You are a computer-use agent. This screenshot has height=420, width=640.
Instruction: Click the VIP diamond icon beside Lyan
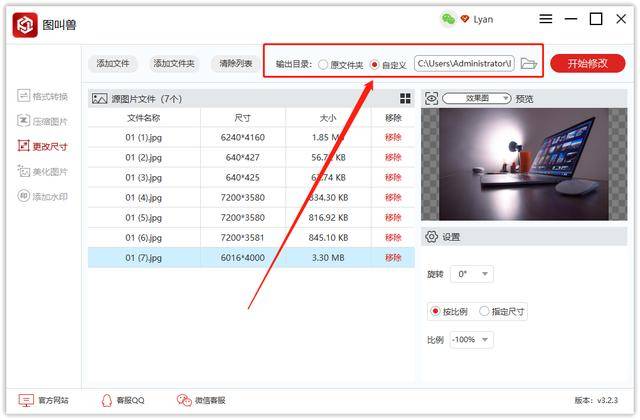tap(464, 19)
